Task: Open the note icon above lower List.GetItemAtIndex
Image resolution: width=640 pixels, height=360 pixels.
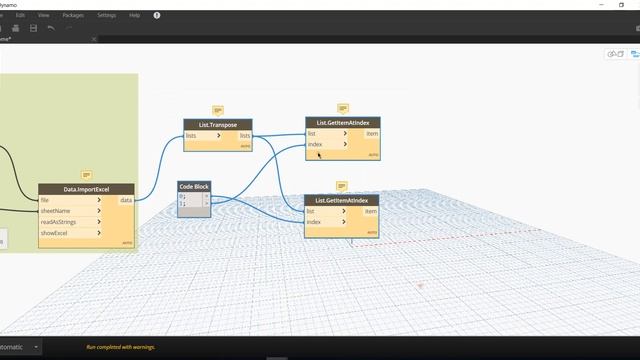Action: click(x=342, y=186)
